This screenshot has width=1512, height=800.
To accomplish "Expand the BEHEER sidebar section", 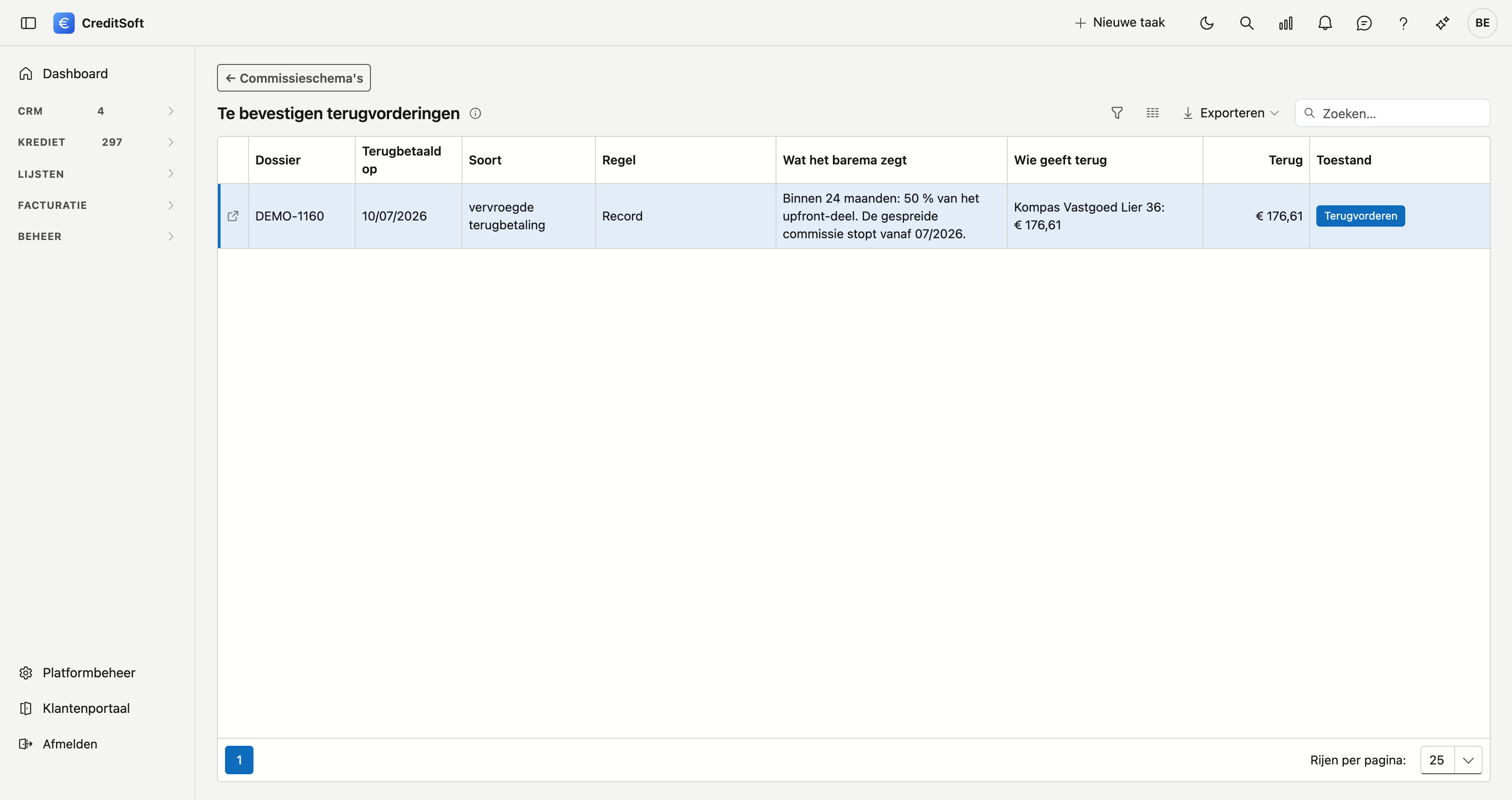I will pyautogui.click(x=97, y=236).
